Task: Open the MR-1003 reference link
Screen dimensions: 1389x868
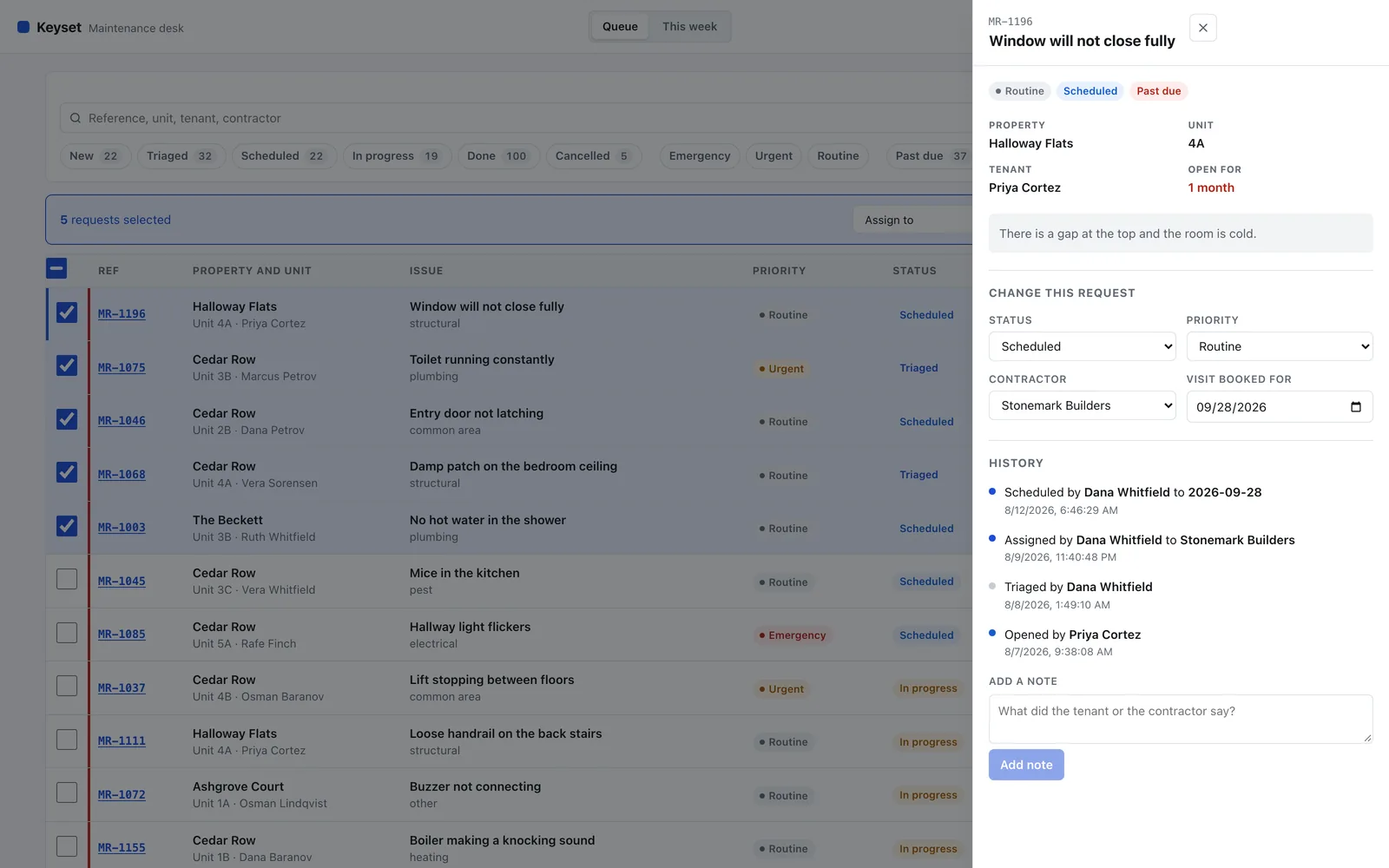Action: 122,528
